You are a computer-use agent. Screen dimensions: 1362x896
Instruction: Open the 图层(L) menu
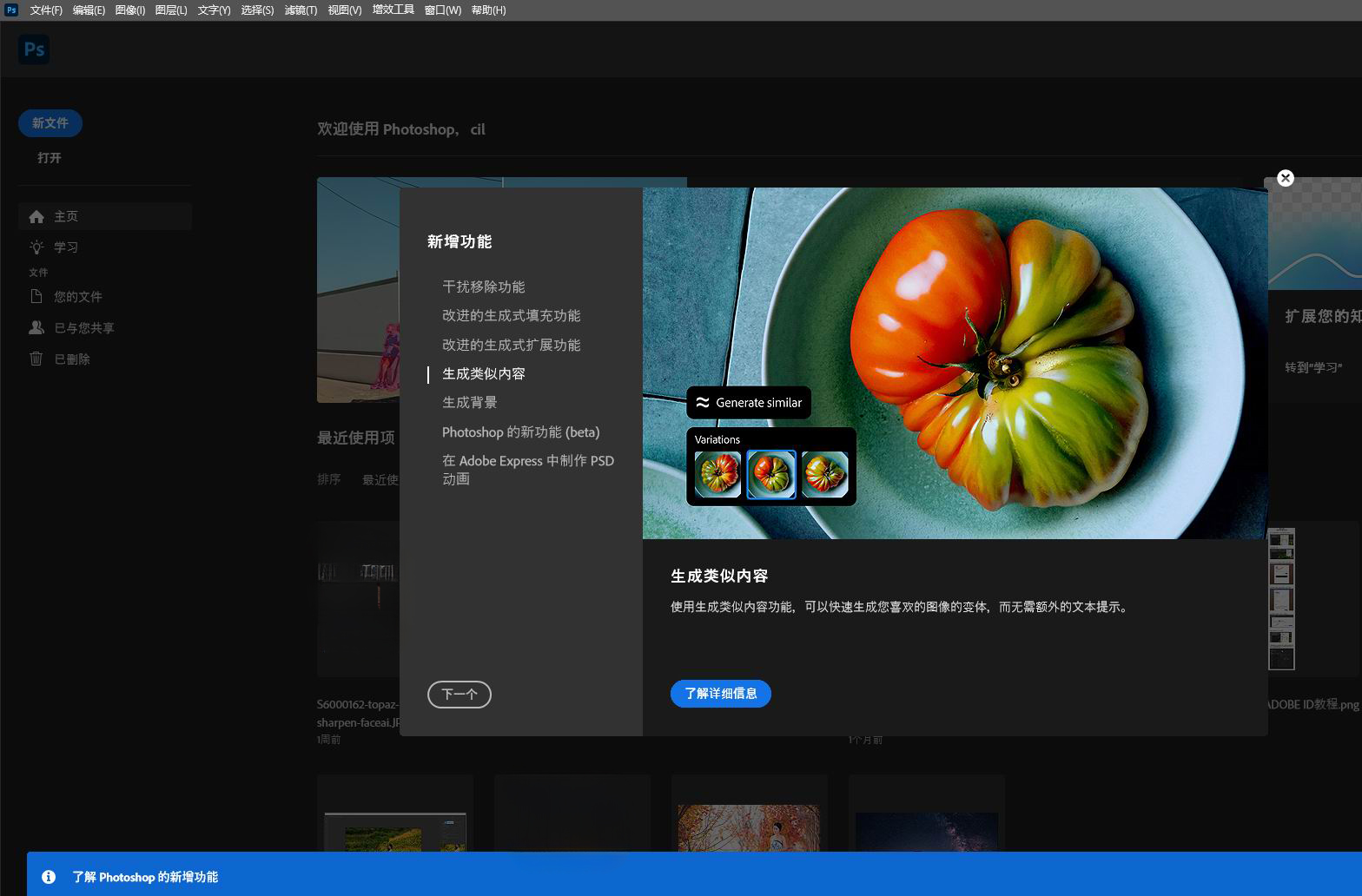coord(171,10)
